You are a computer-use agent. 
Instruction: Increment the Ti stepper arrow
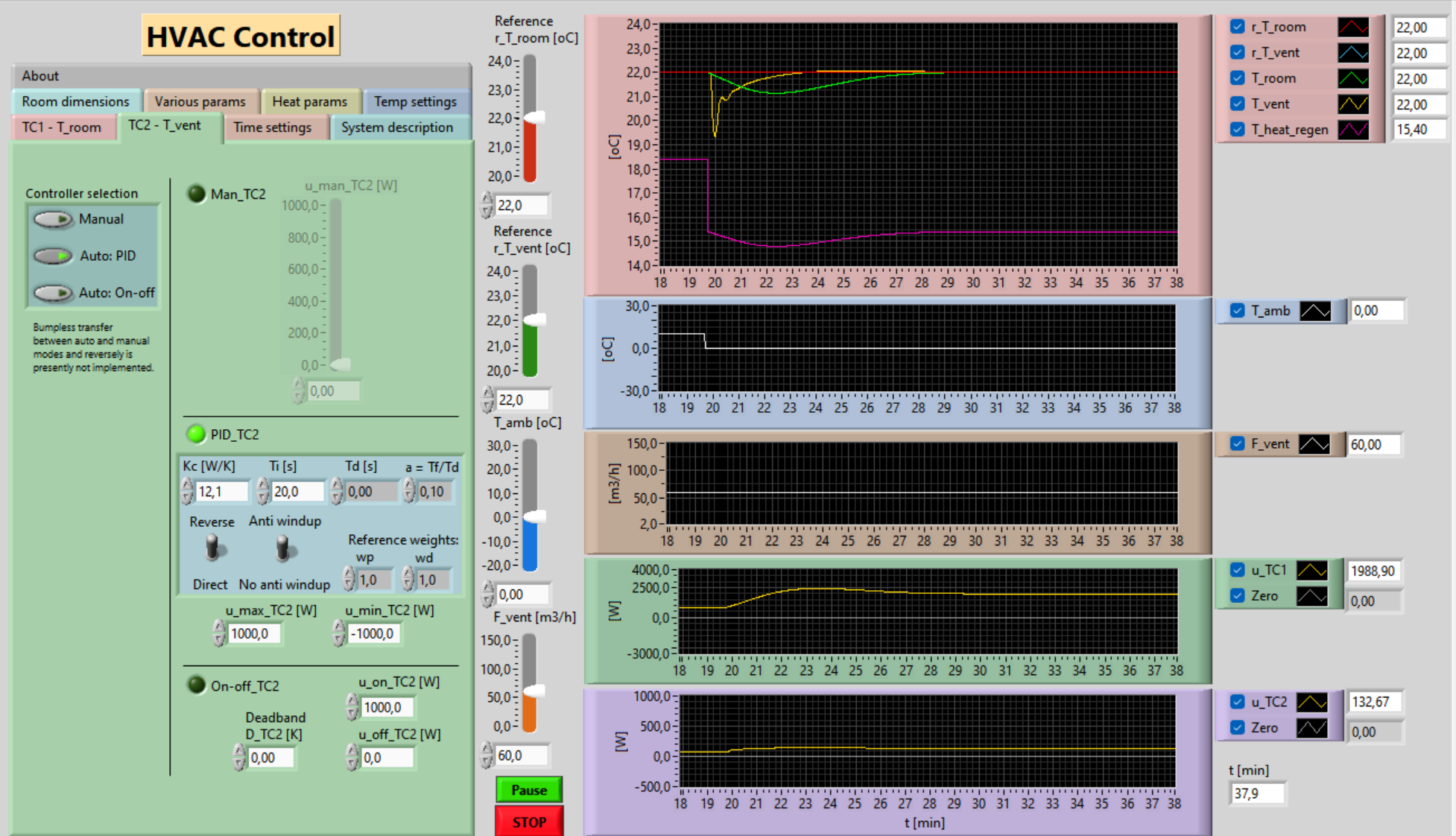click(262, 486)
